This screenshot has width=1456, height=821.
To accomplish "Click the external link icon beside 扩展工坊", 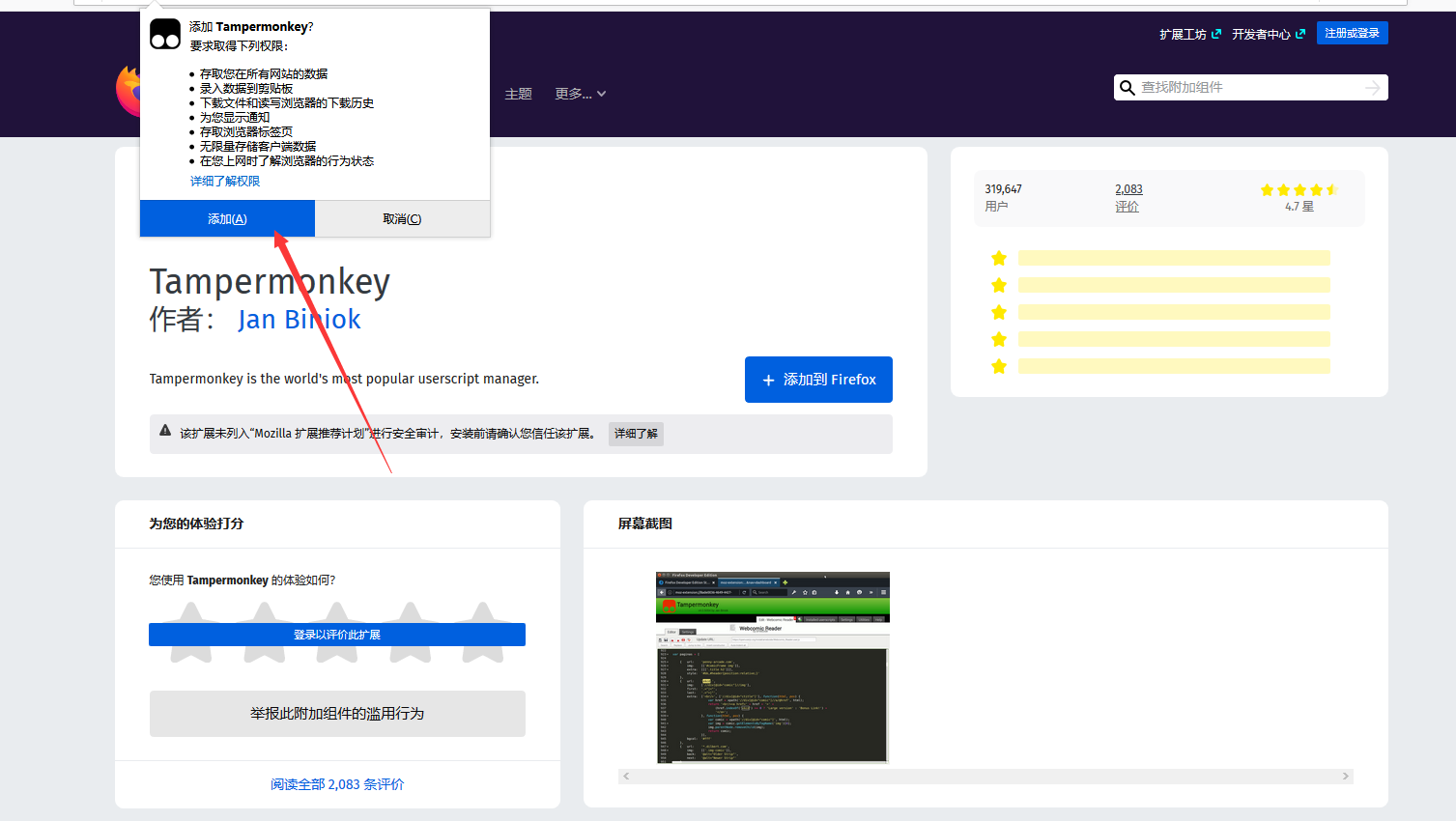I will pos(1216,34).
